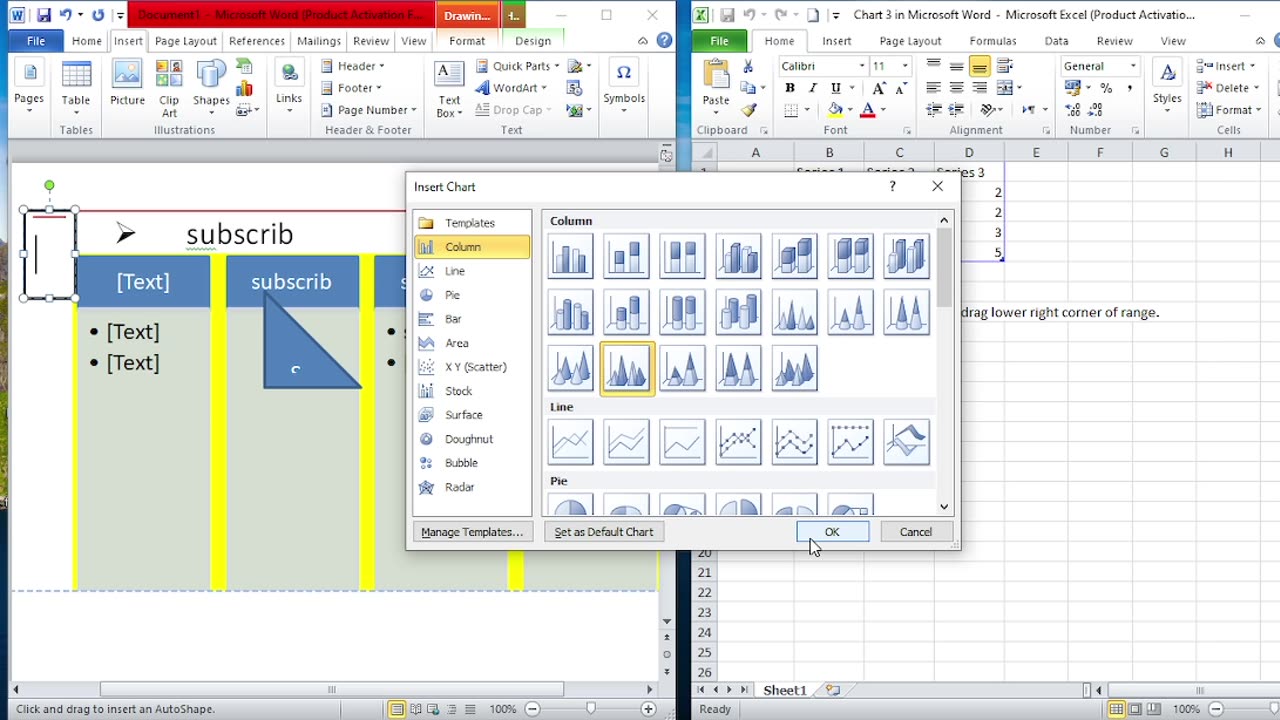1280x720 pixels.
Task: Choose the first clustered column chart thumbnail
Action: coord(570,255)
